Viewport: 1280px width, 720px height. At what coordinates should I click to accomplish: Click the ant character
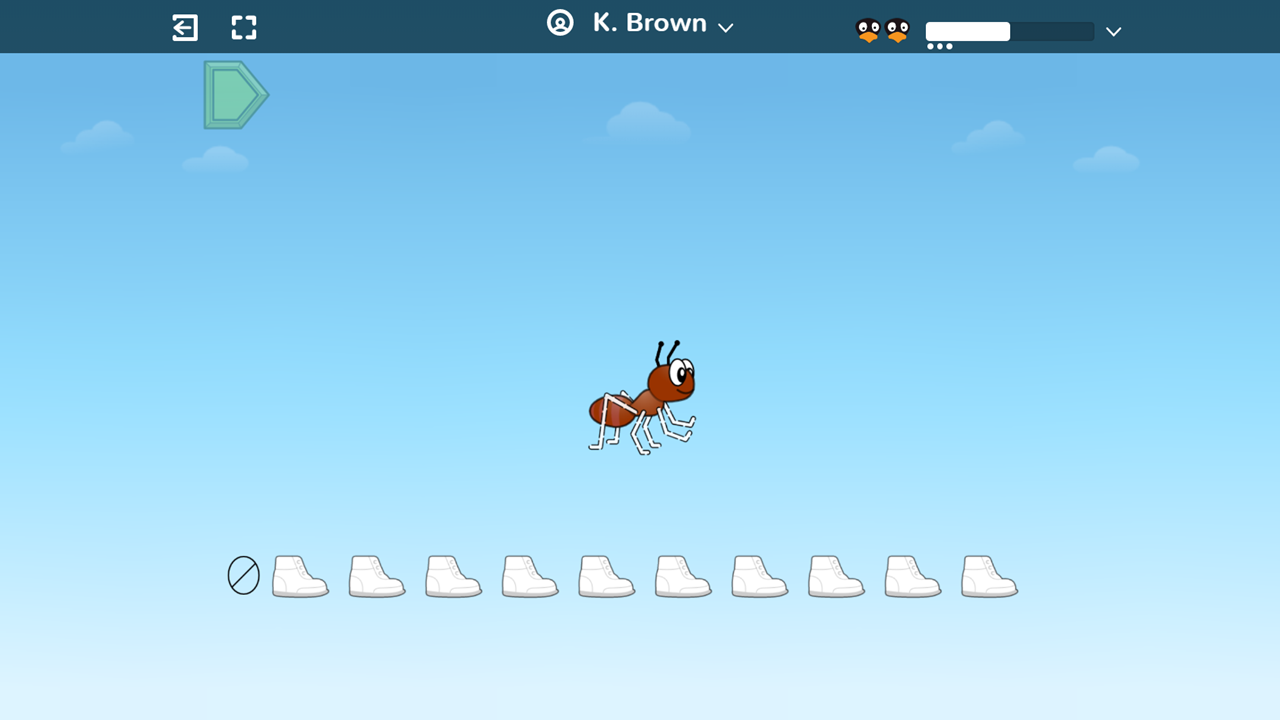tap(643, 398)
